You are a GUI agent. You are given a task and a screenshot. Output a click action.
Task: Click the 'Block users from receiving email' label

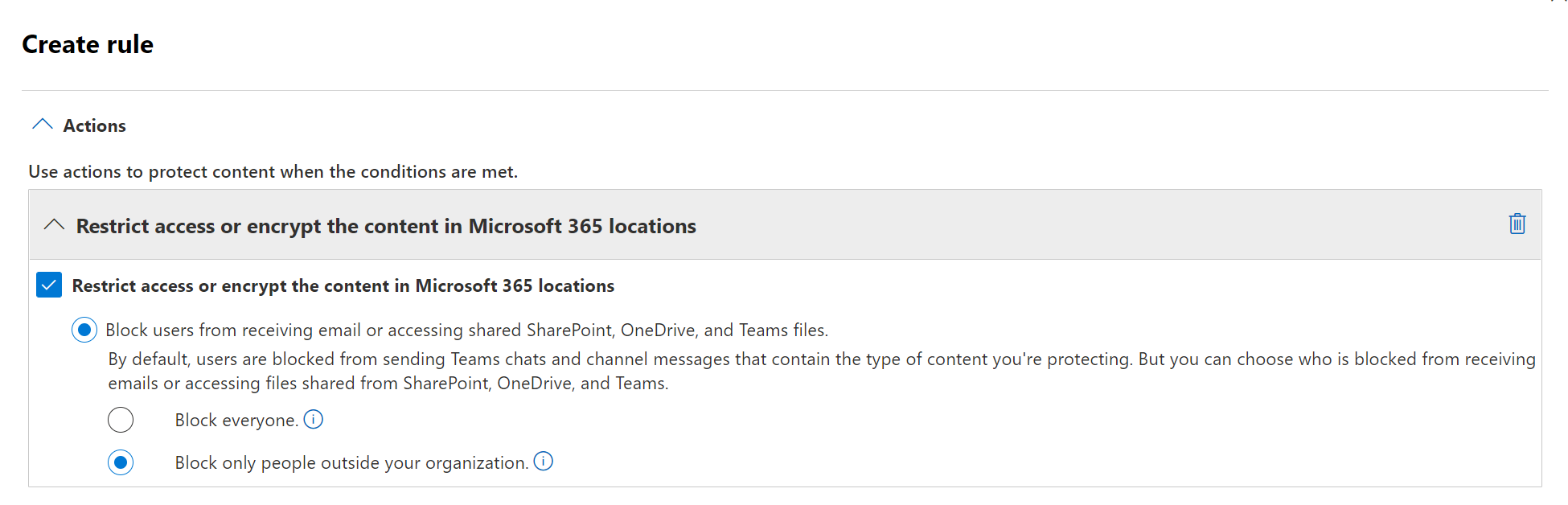pyautogui.click(x=466, y=331)
